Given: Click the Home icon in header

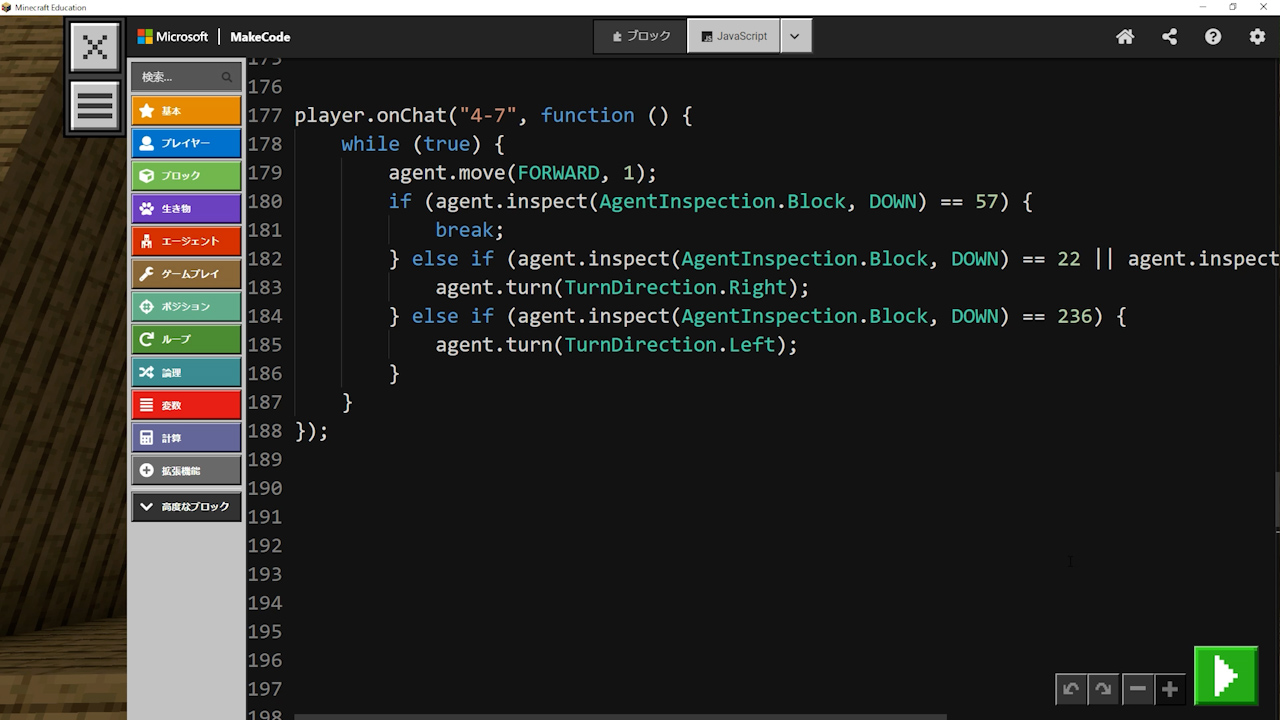Looking at the screenshot, I should 1125,37.
